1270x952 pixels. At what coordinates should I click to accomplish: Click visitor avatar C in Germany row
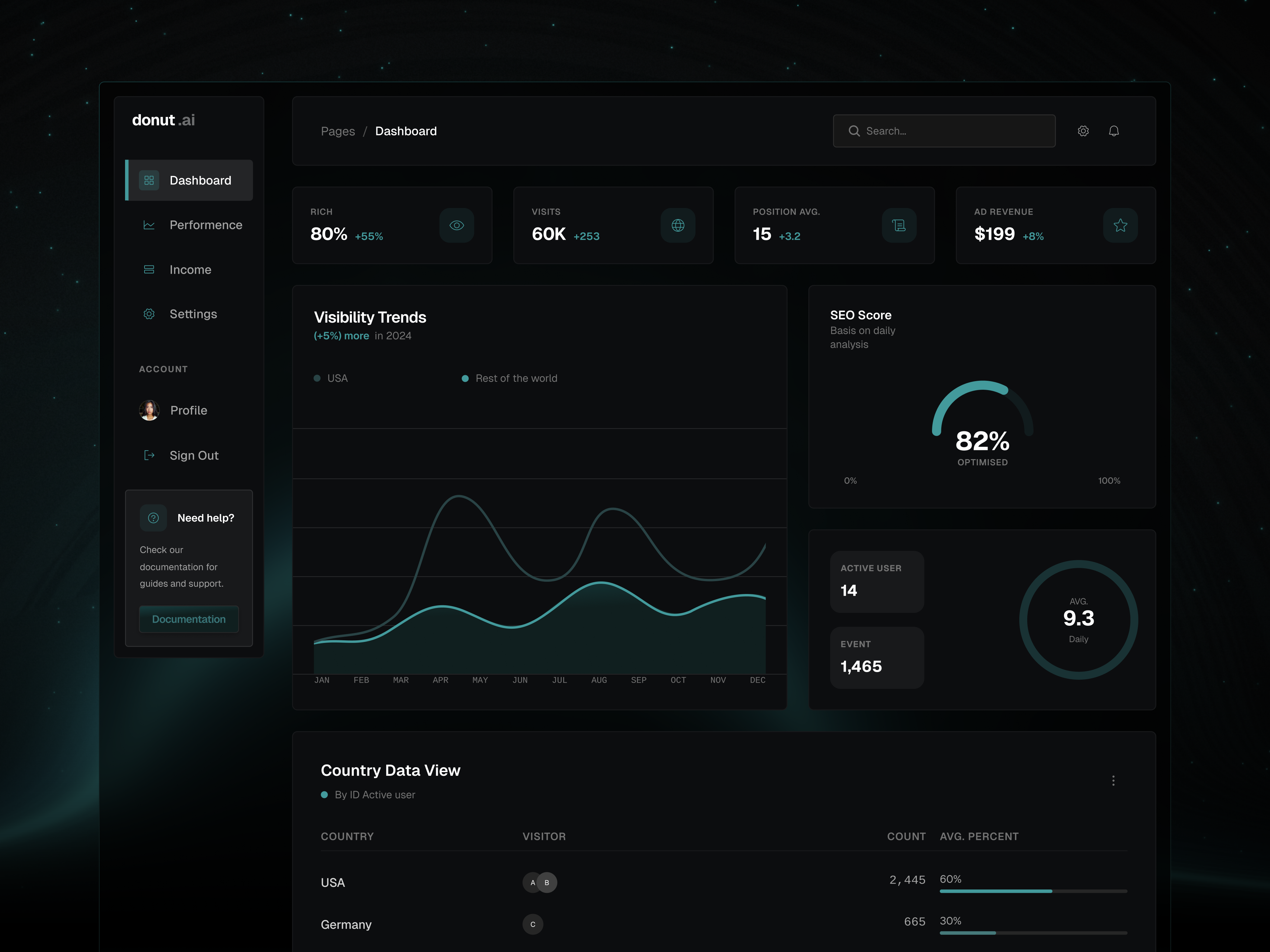533,925
